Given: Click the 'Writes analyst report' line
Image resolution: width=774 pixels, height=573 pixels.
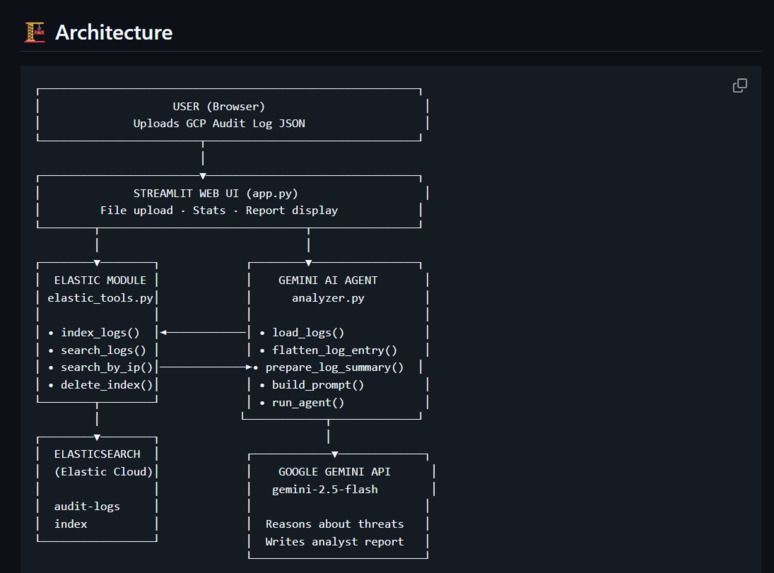Looking at the screenshot, I should click(x=334, y=542).
